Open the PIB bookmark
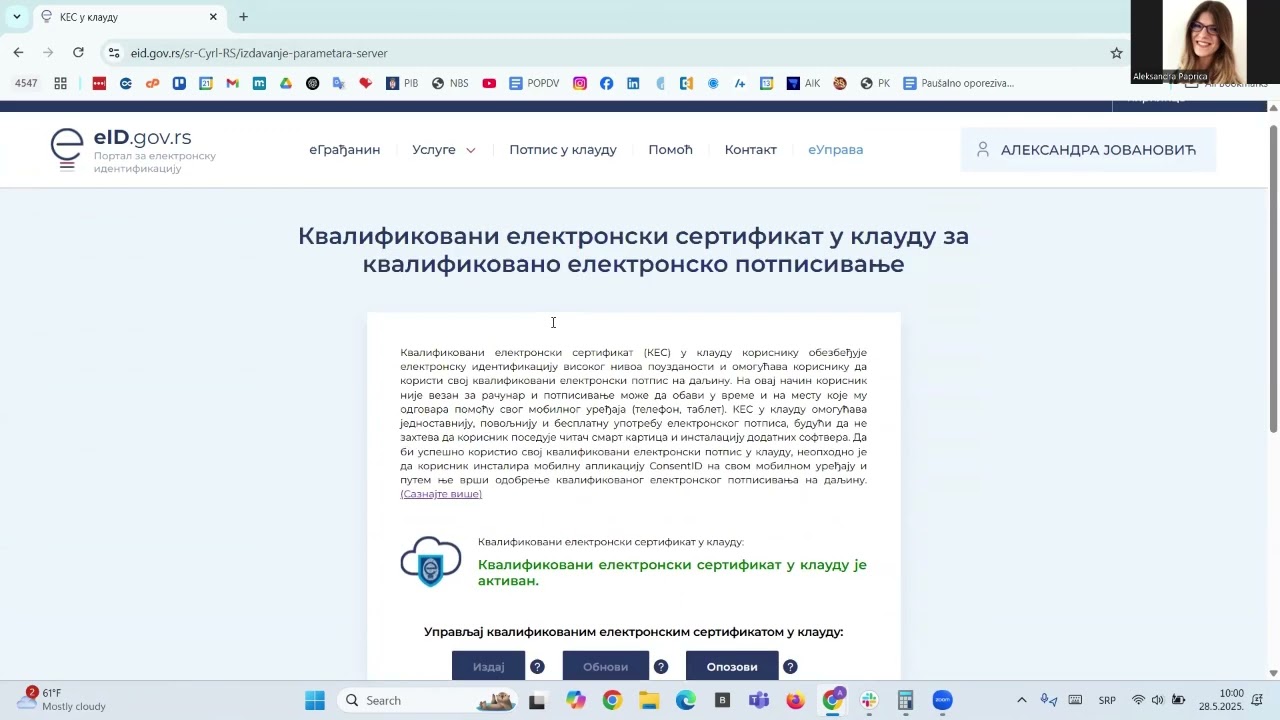 pos(402,84)
